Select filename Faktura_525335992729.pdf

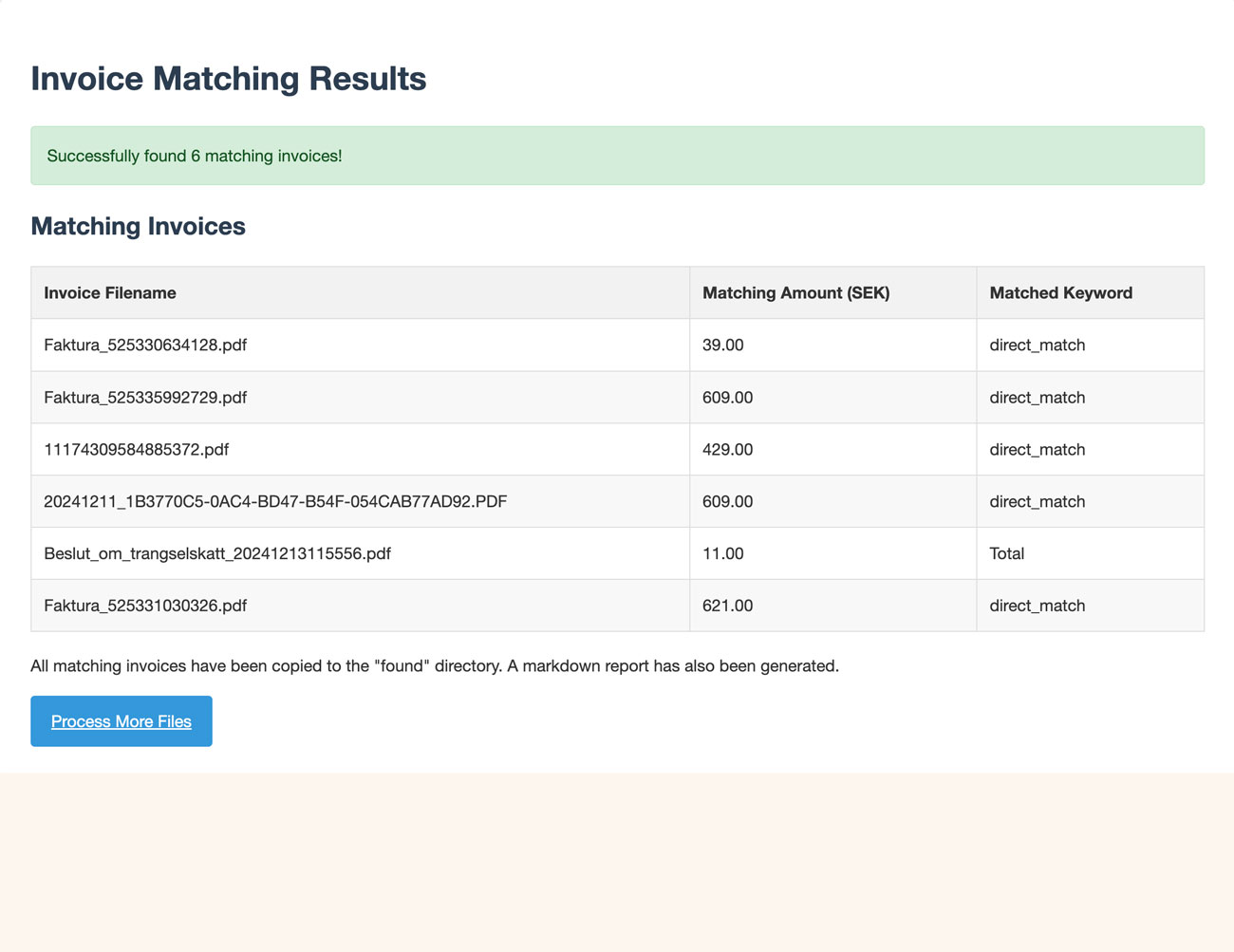pyautogui.click(x=145, y=398)
